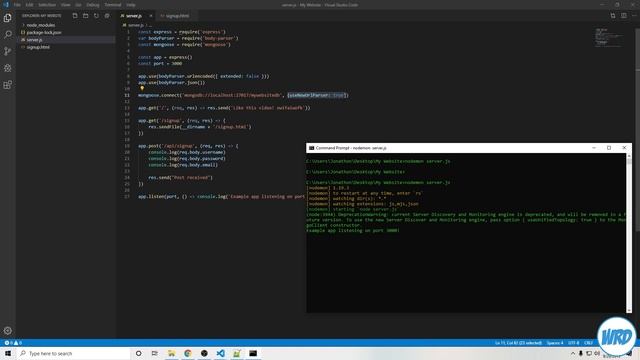This screenshot has width=640, height=360.
Task: Open the Go menu
Action: point(78,5)
